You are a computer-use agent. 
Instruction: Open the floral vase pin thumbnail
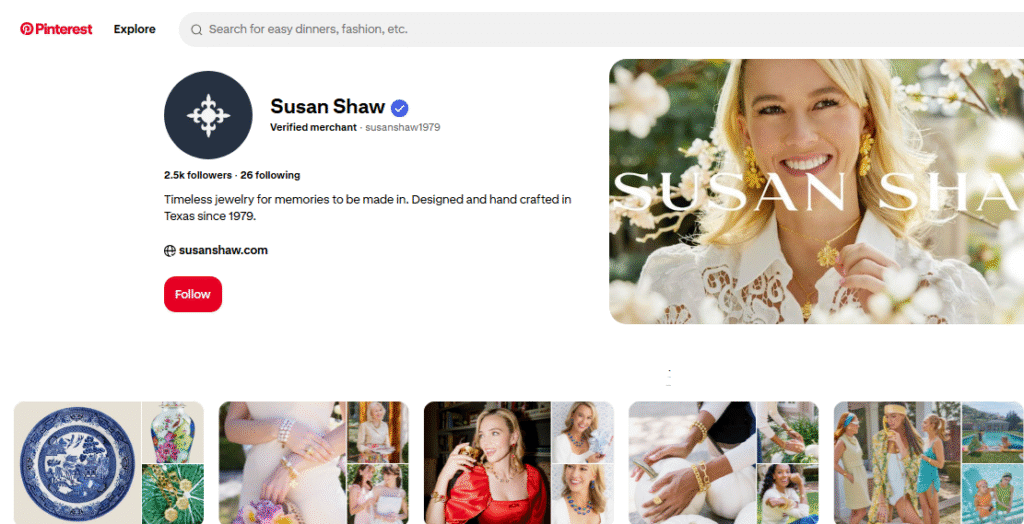[x=173, y=432]
